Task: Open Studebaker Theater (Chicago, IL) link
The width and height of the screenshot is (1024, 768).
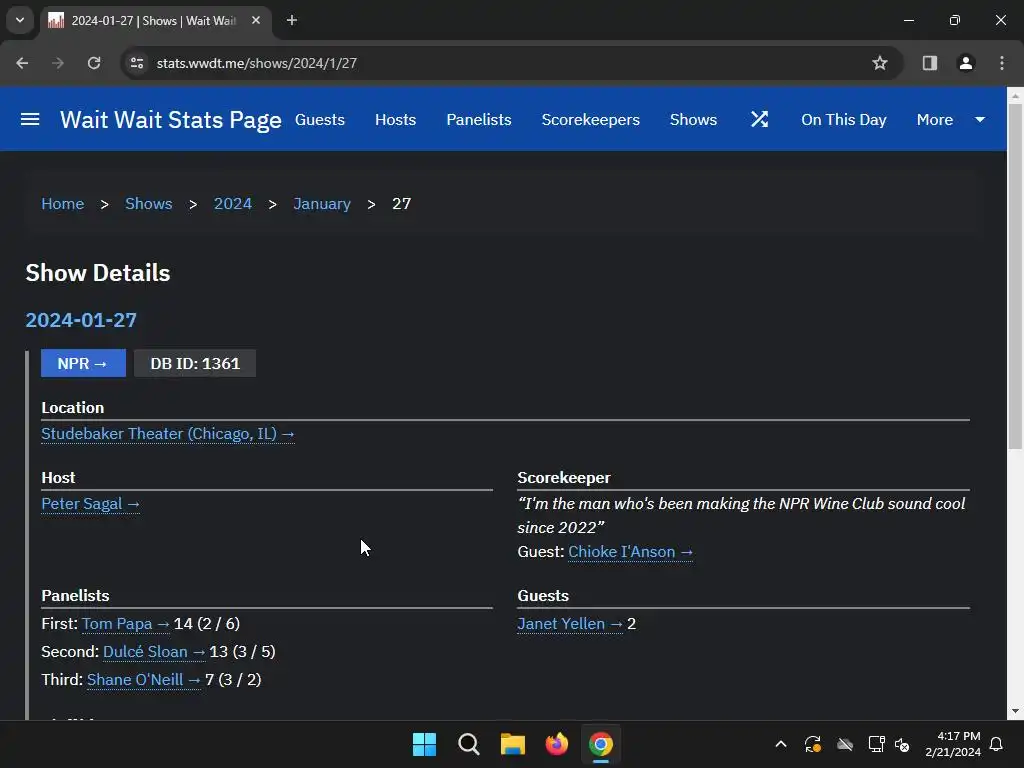Action: [168, 434]
